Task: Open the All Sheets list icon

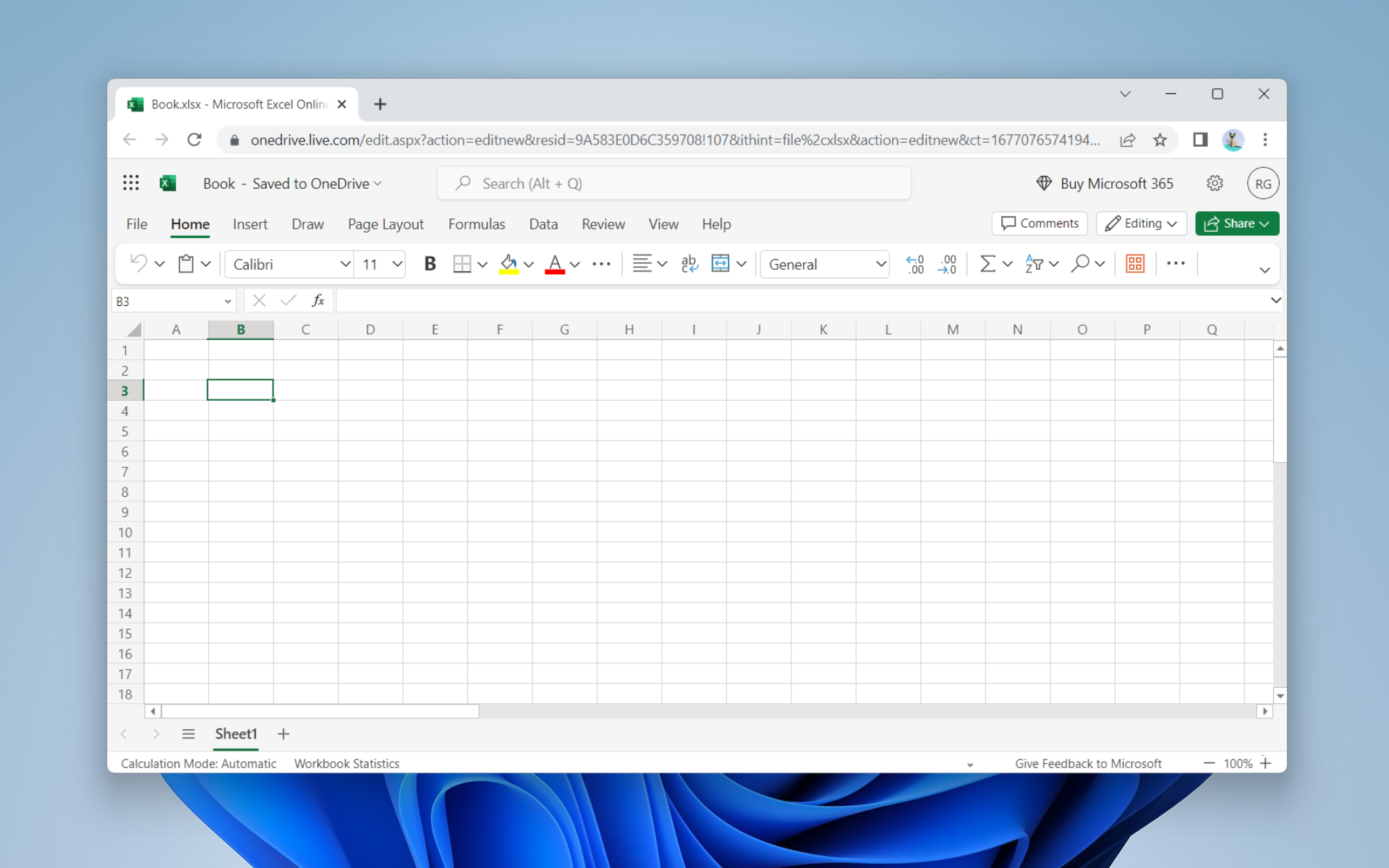Action: (188, 734)
